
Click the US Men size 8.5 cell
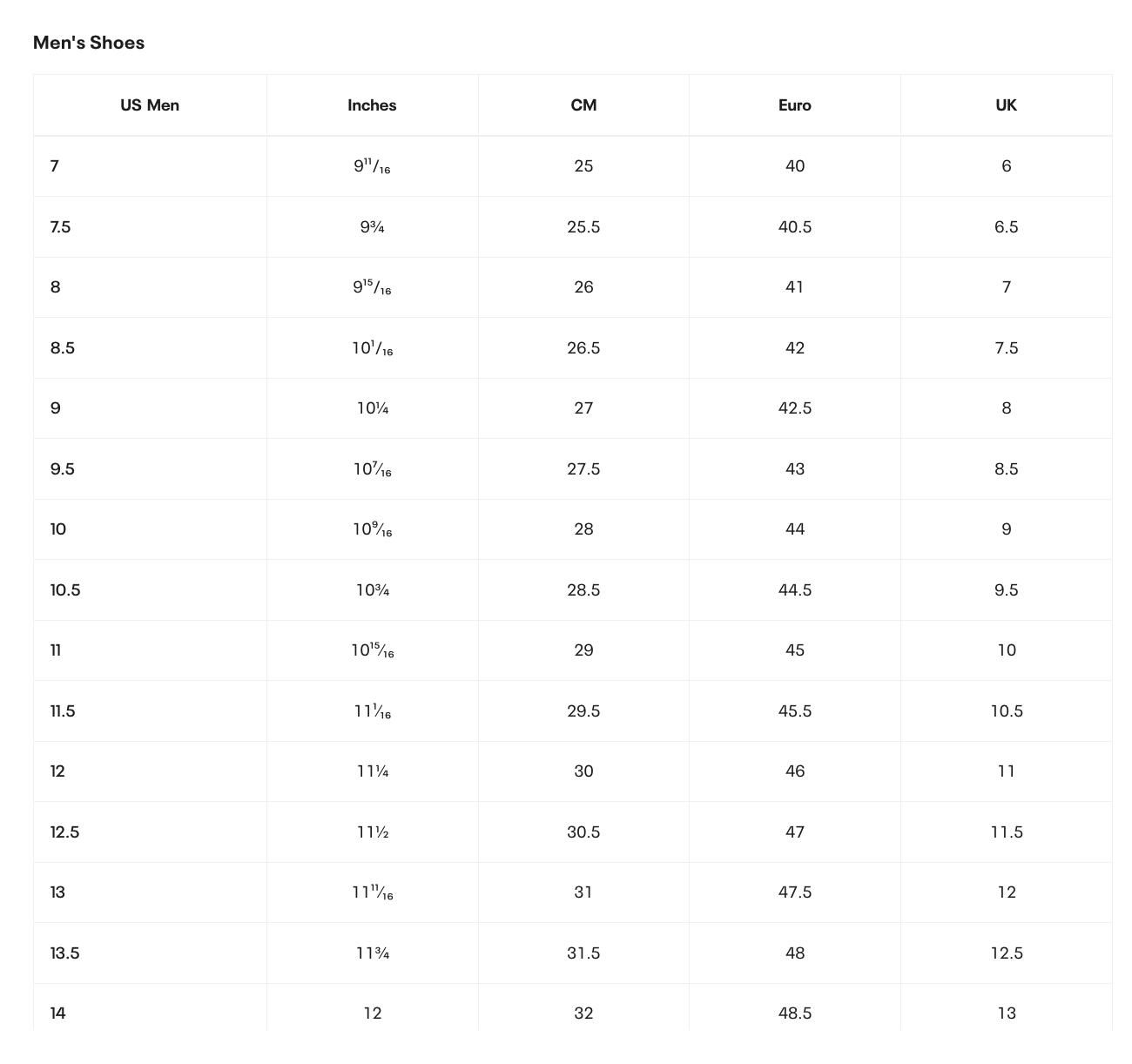coord(63,348)
